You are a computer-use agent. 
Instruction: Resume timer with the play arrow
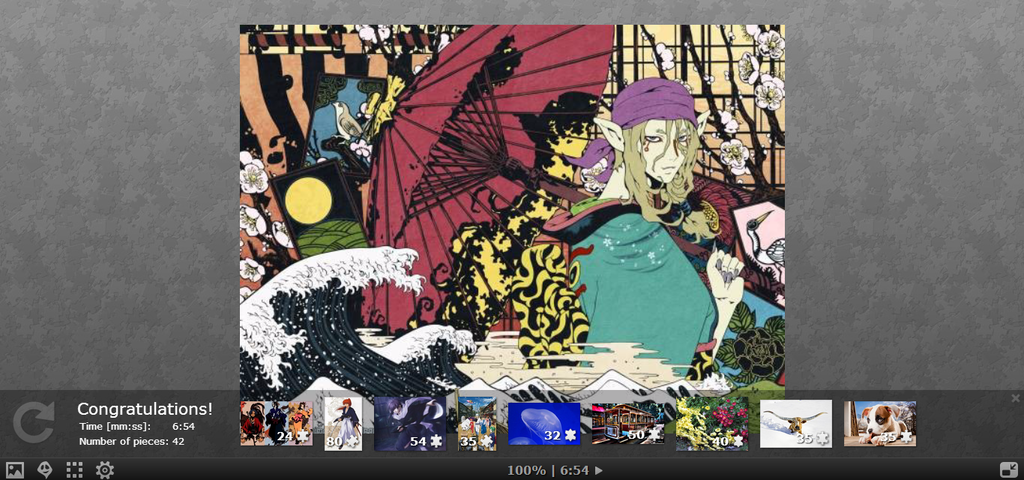click(599, 470)
